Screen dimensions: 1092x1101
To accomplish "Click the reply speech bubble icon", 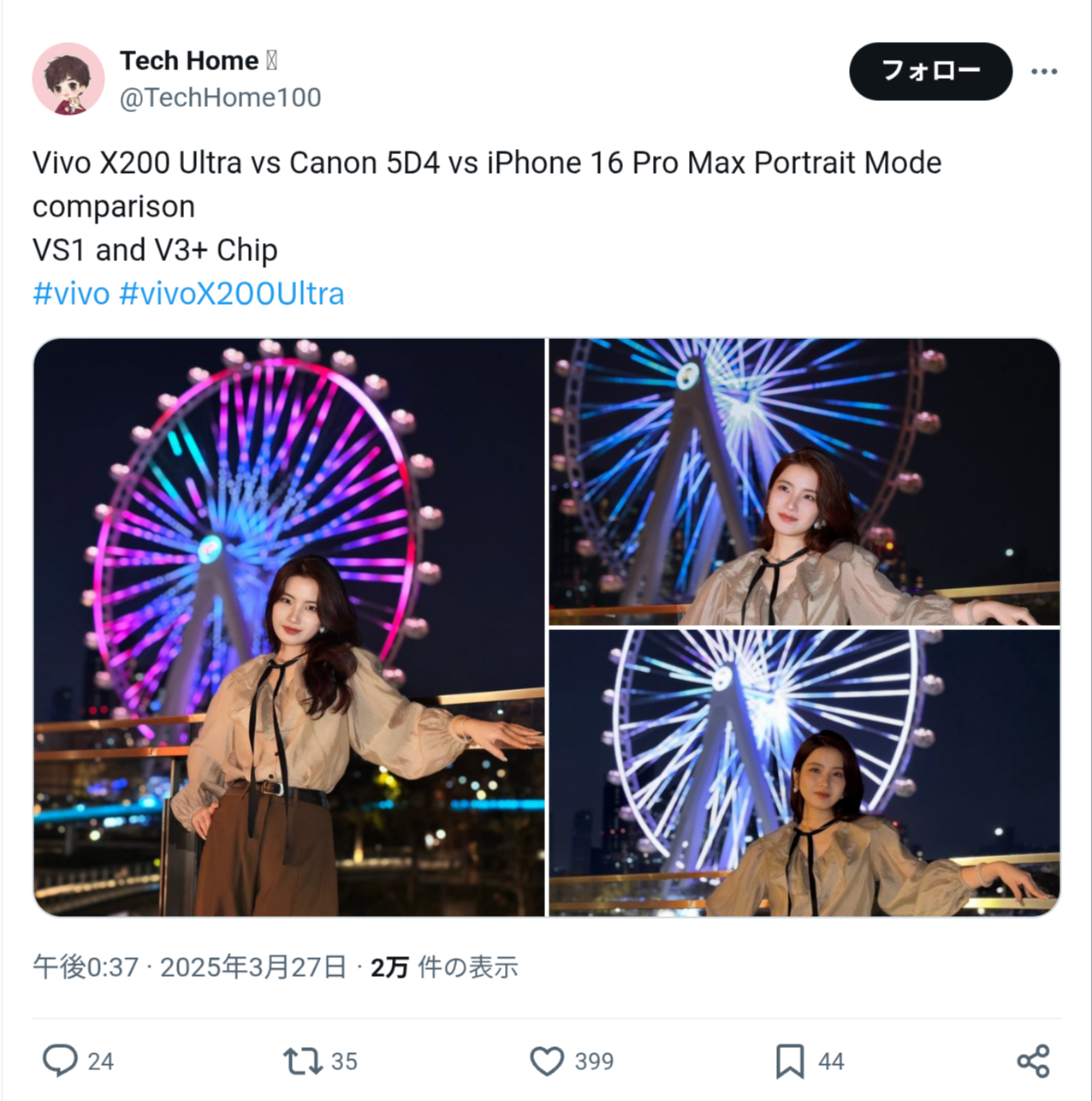I will click(60, 1061).
